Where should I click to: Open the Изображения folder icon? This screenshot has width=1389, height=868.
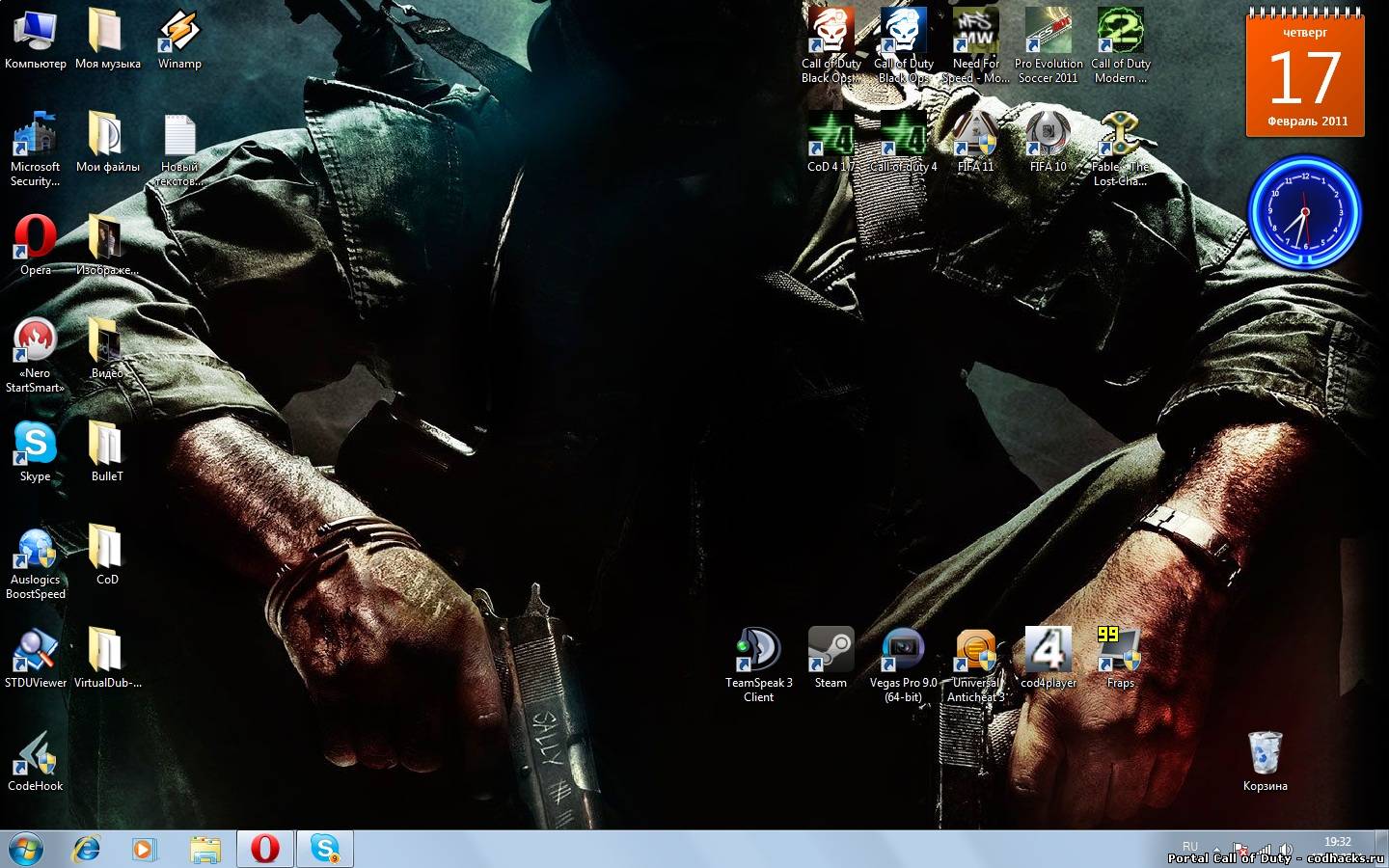107,246
